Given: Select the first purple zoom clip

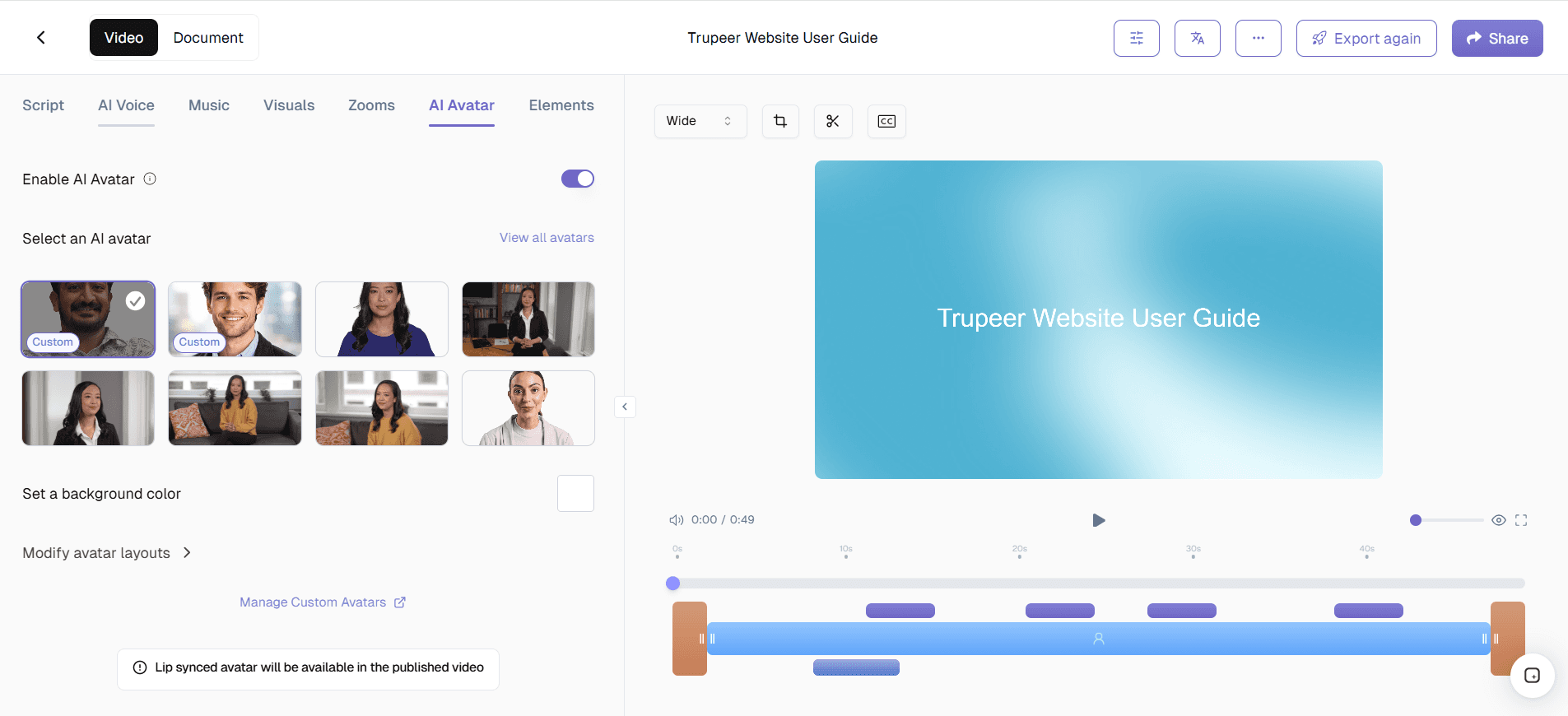Looking at the screenshot, I should [x=900, y=611].
